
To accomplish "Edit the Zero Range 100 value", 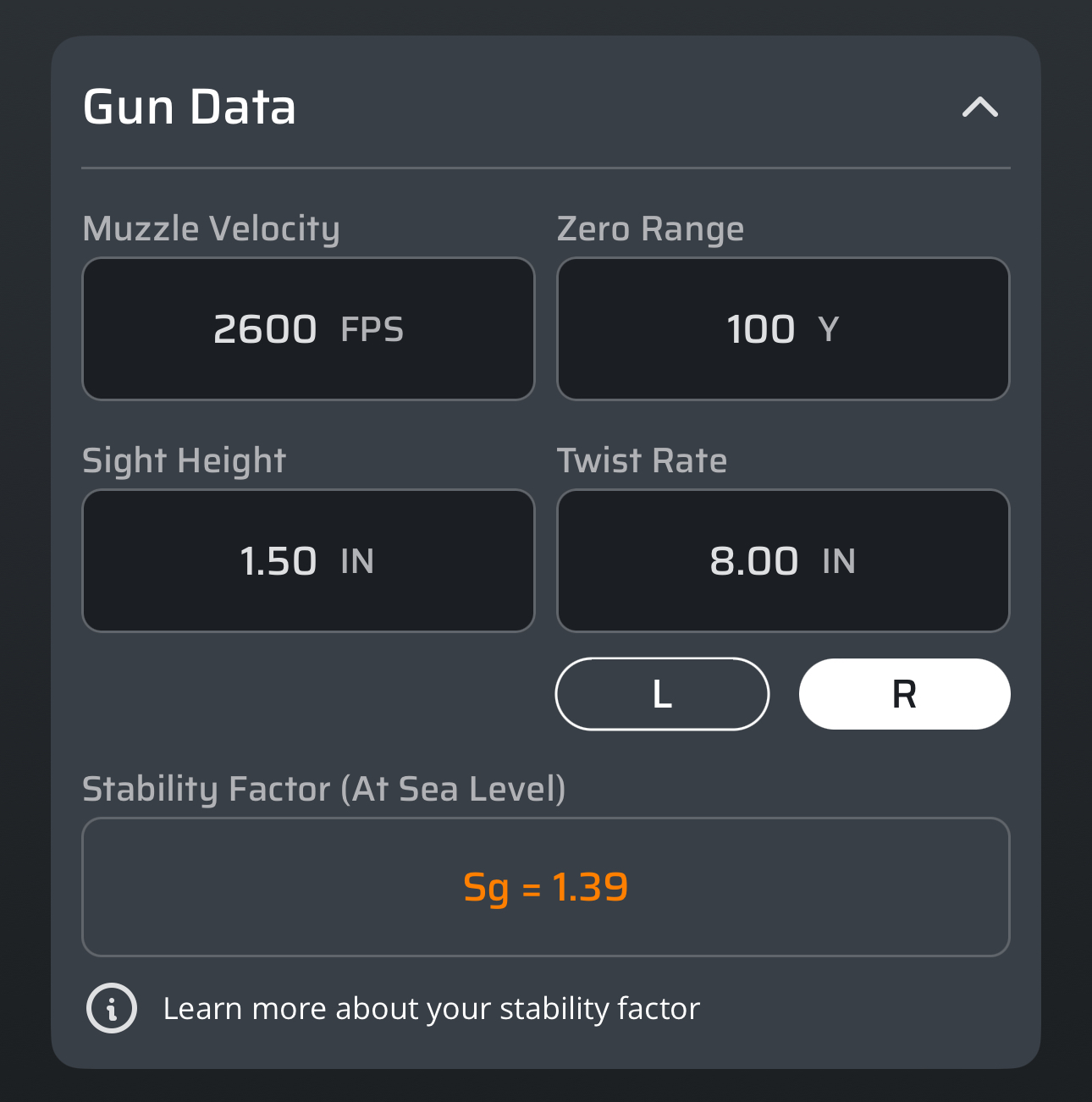I will pos(761,329).
